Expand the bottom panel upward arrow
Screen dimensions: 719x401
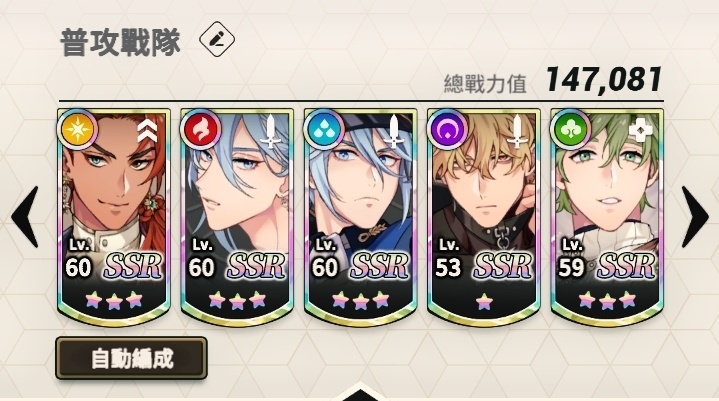[360, 392]
